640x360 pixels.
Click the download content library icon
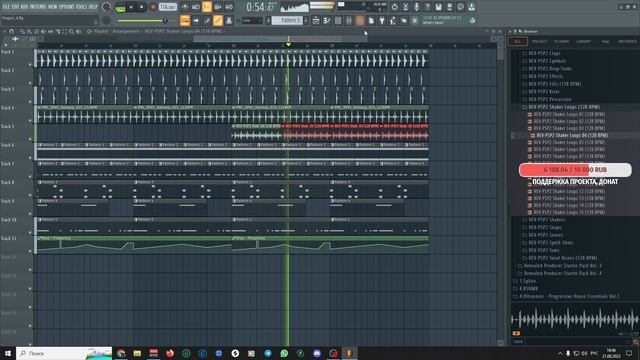point(471,7)
